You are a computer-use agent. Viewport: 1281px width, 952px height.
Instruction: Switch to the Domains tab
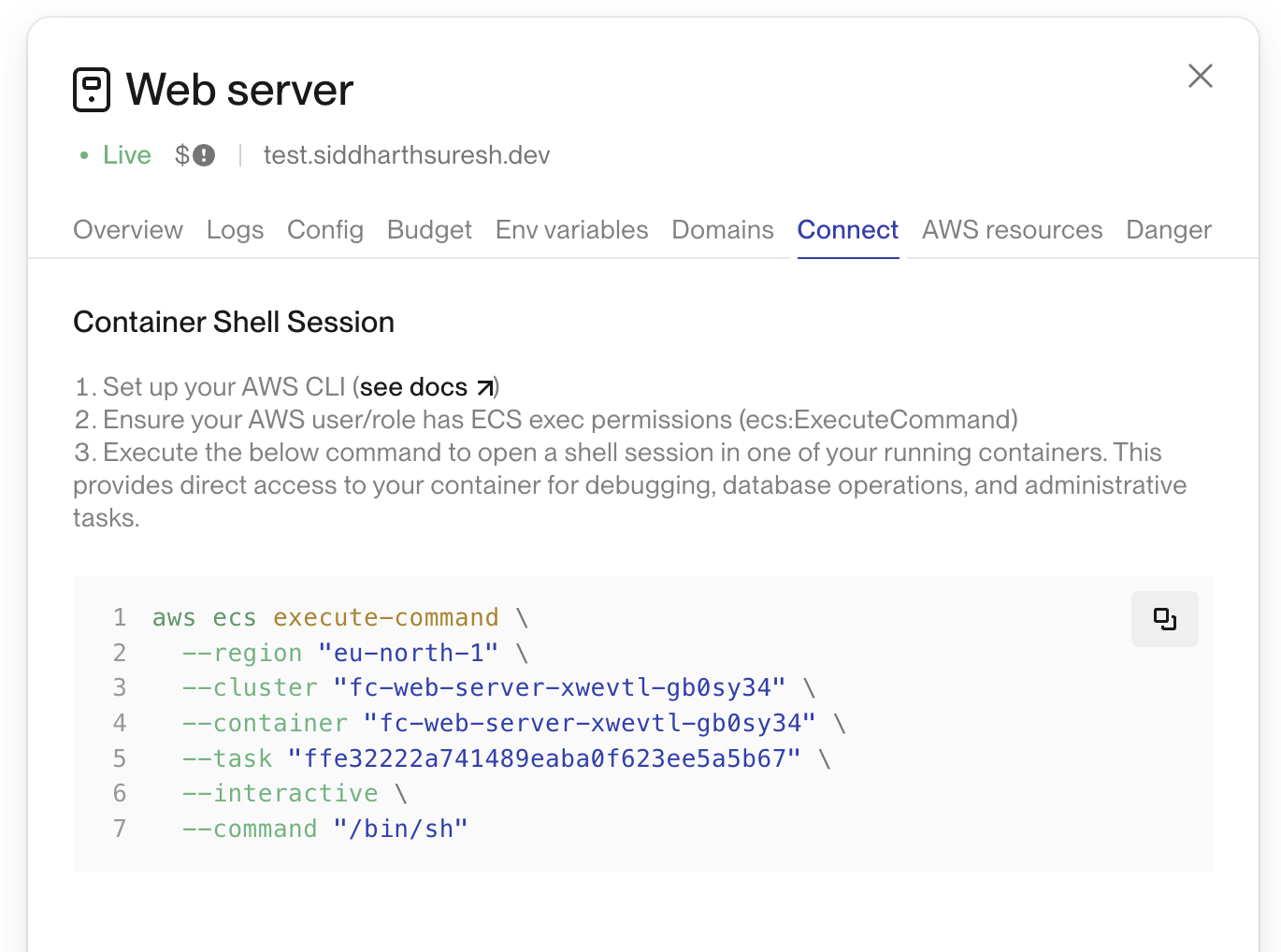tap(722, 230)
